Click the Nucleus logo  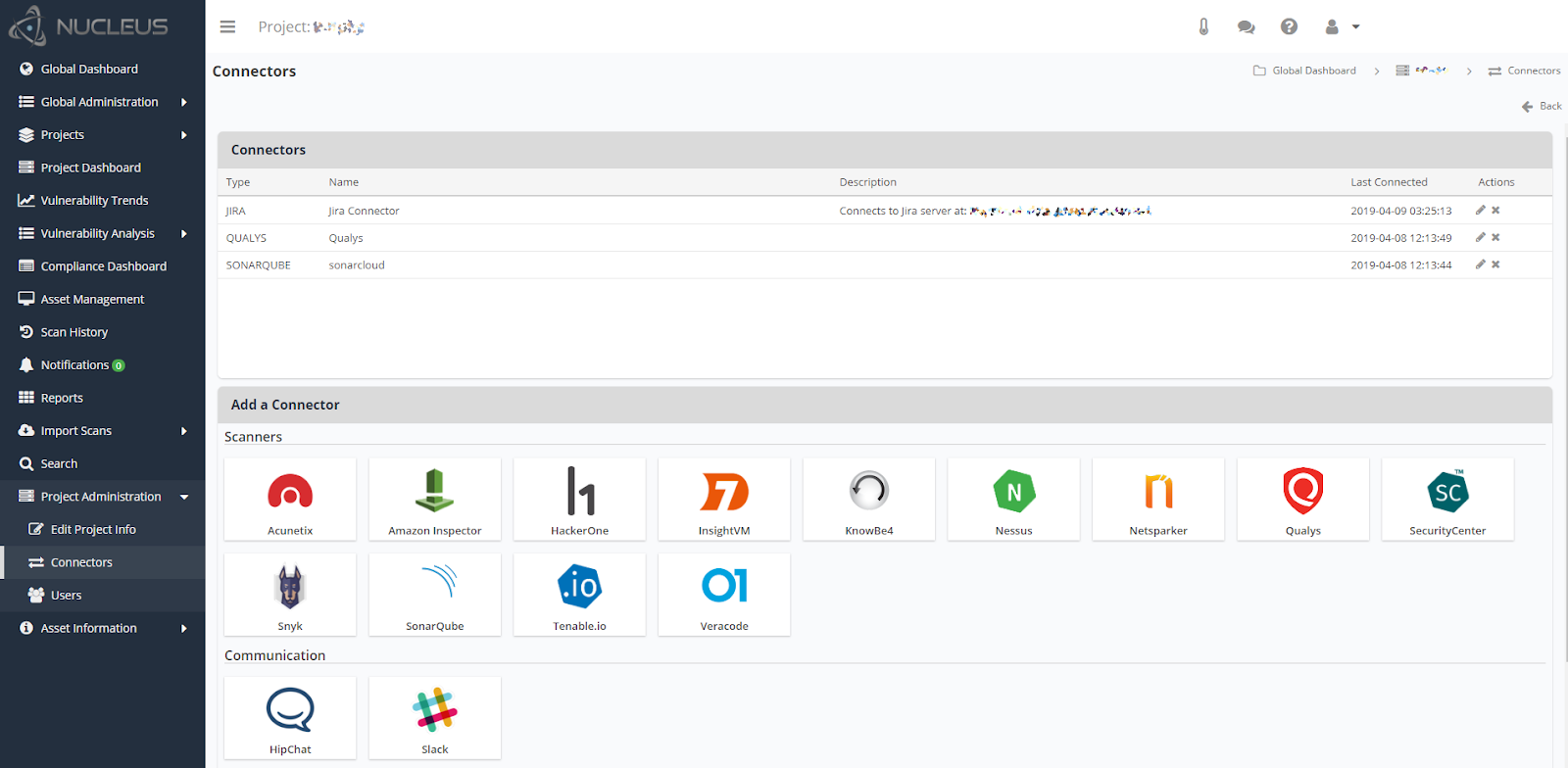(x=88, y=26)
